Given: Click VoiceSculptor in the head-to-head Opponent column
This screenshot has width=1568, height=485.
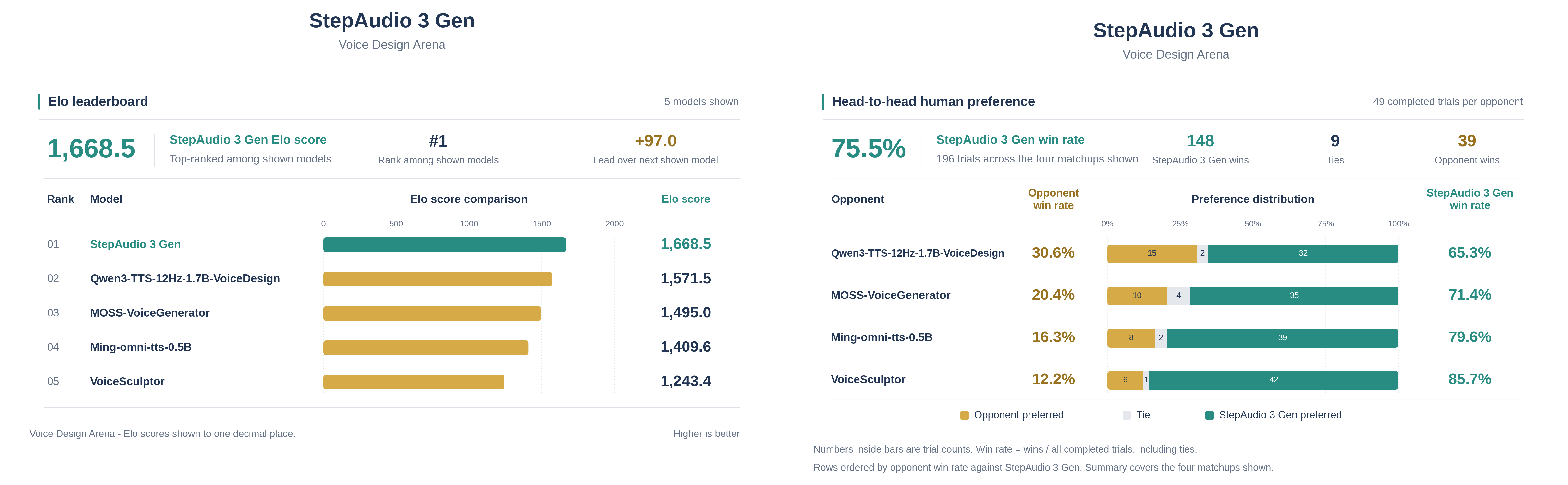Looking at the screenshot, I should click(868, 380).
